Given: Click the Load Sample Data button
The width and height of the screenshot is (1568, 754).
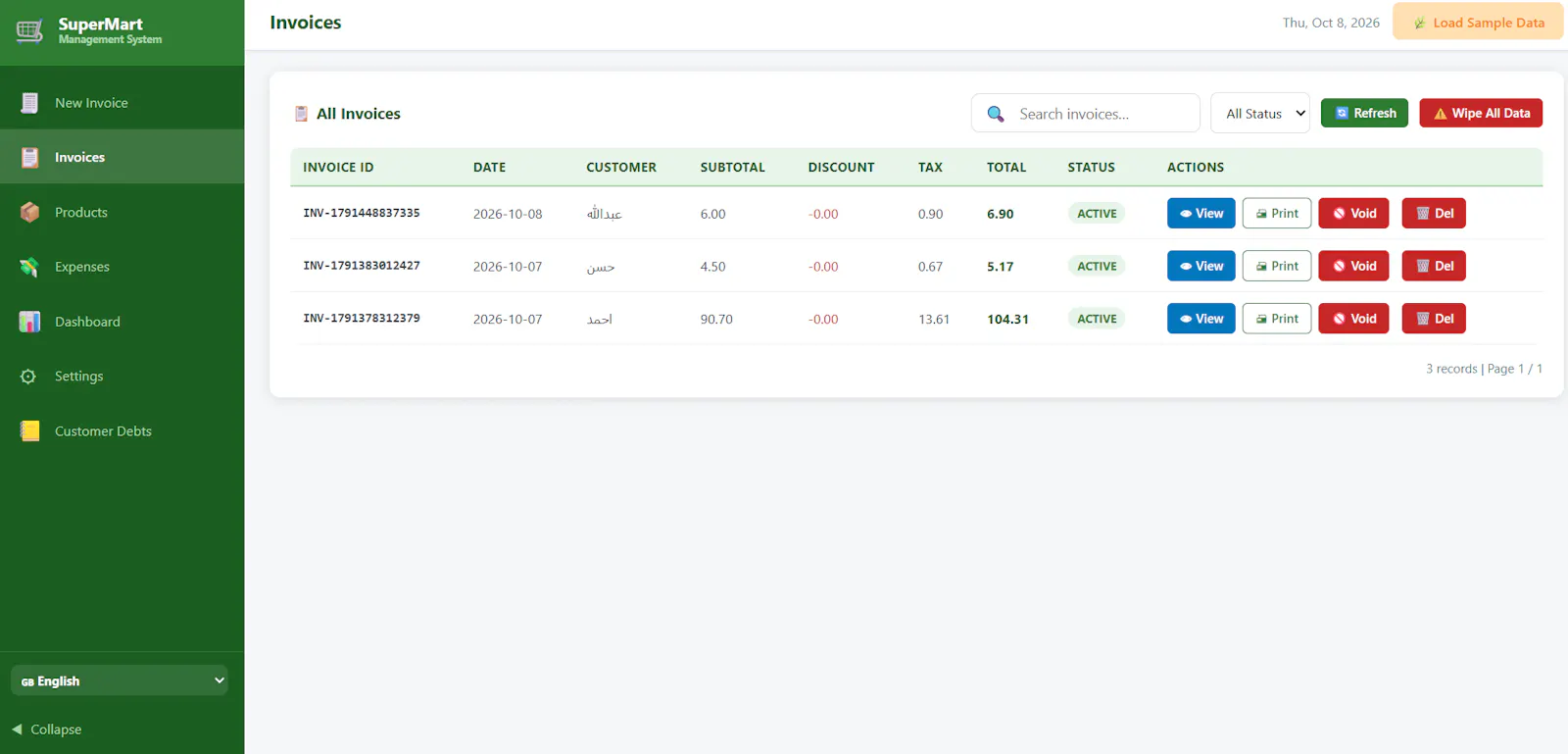Looking at the screenshot, I should coord(1478,22).
